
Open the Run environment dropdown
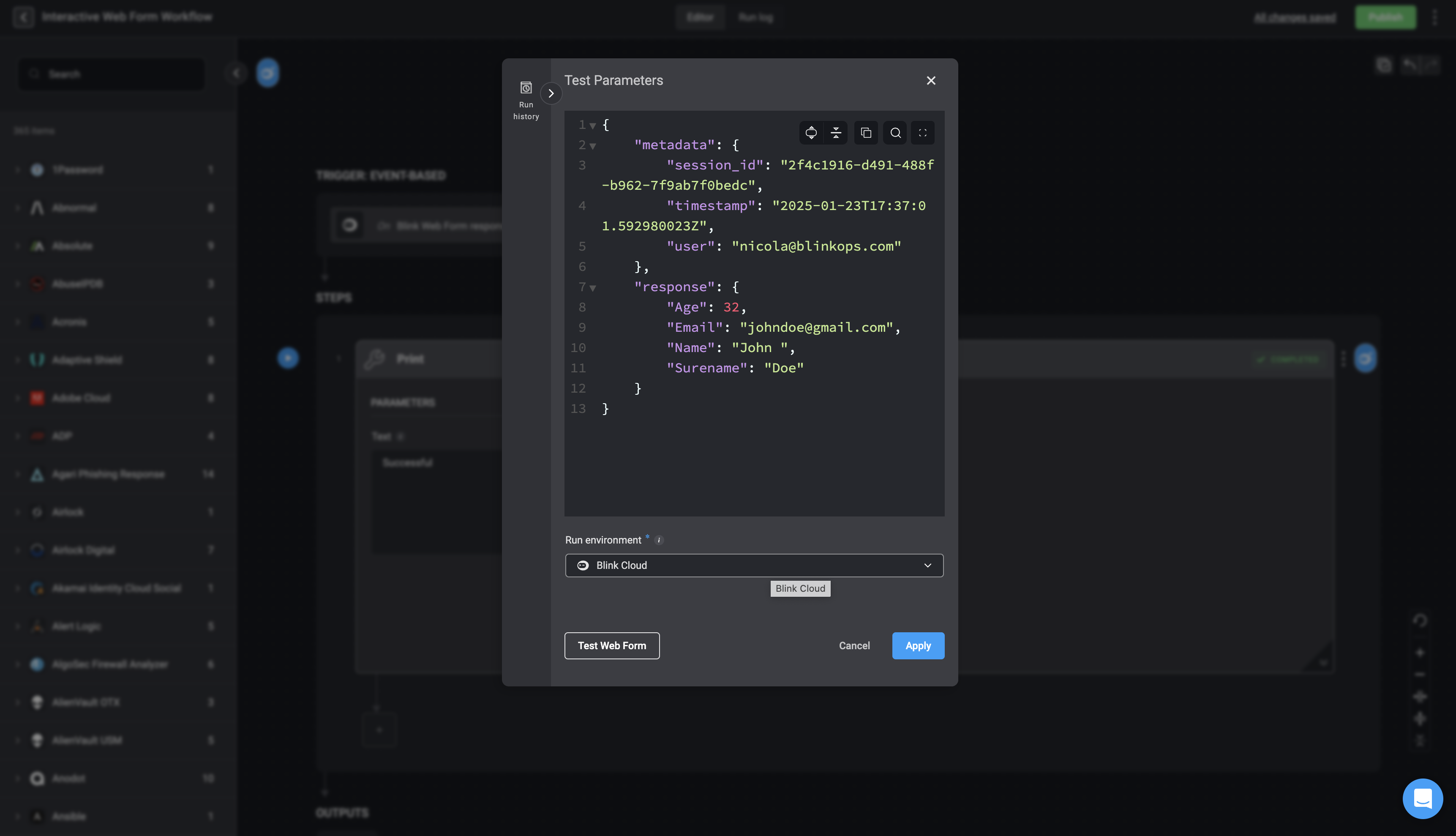tap(754, 565)
